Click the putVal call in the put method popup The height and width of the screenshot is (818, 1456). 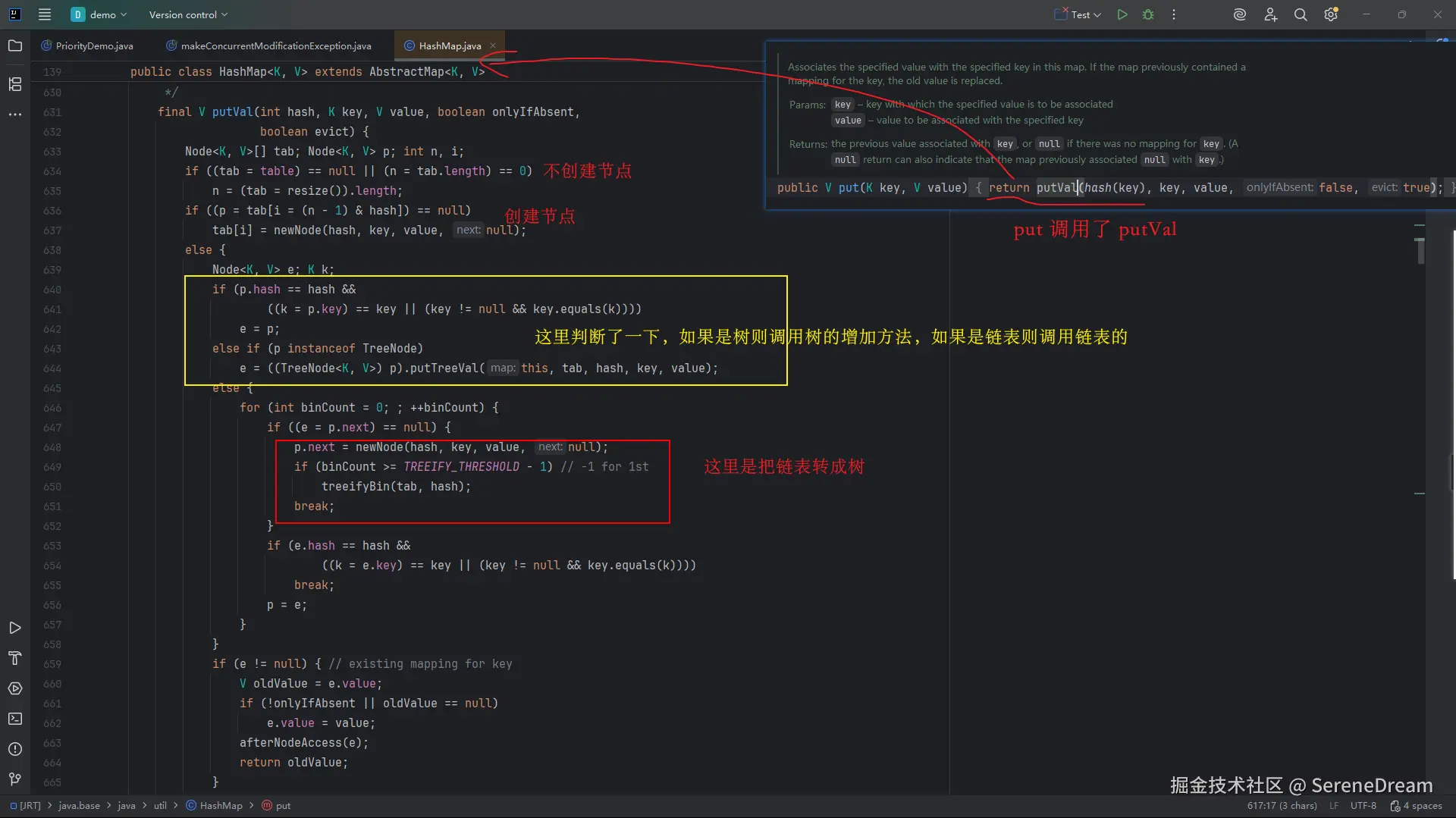pos(1056,188)
